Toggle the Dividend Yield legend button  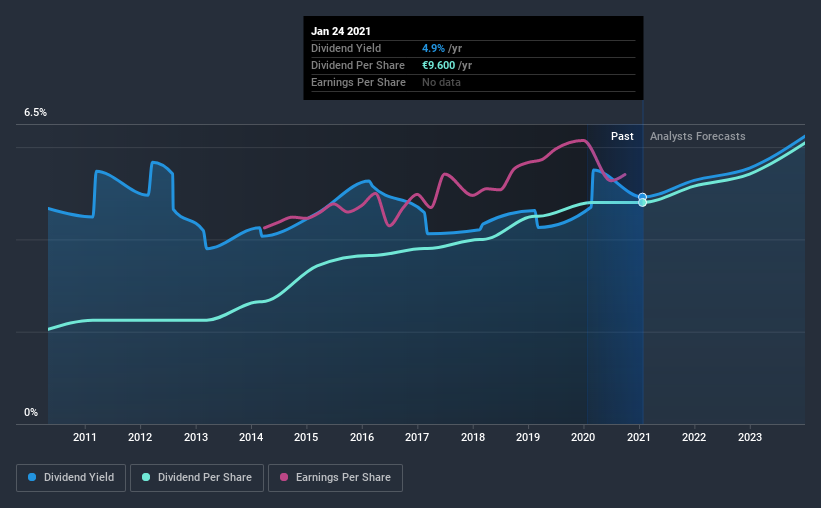(71, 478)
